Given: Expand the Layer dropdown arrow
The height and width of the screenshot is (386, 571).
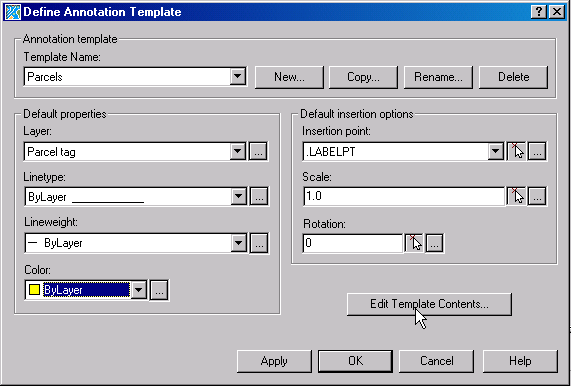Looking at the screenshot, I should (238, 151).
